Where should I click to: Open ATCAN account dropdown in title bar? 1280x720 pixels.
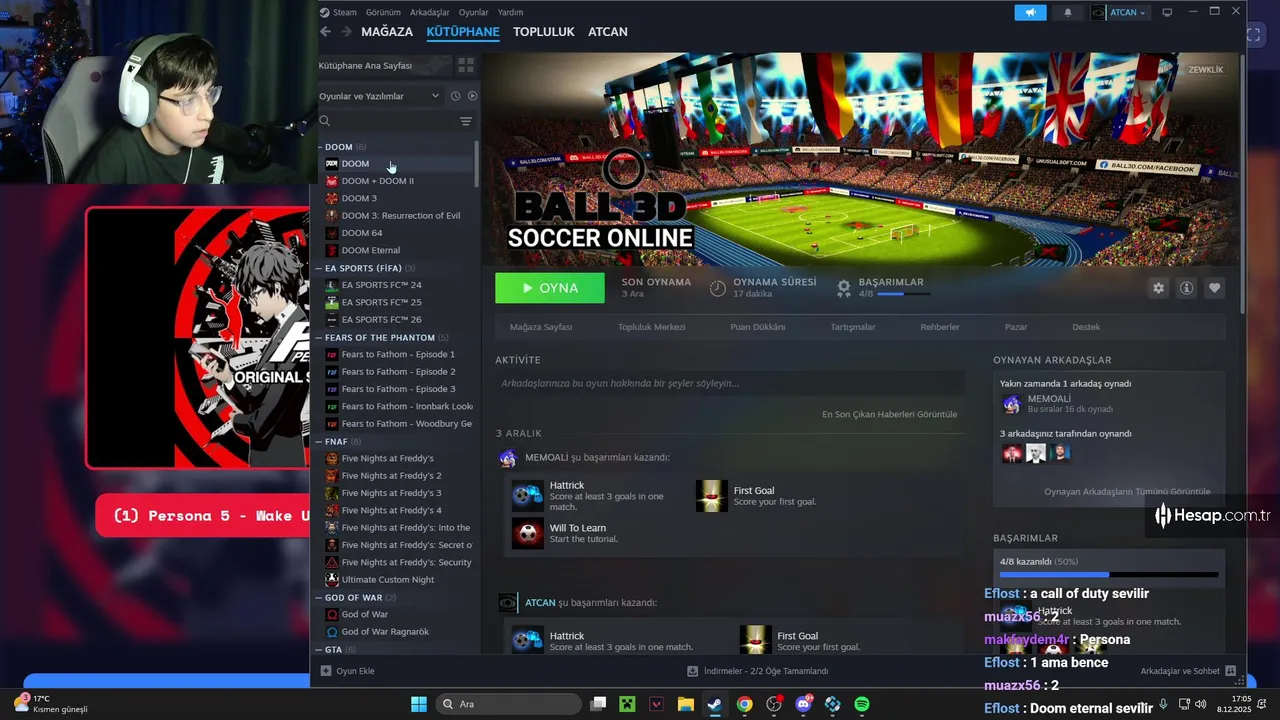[x=1120, y=12]
